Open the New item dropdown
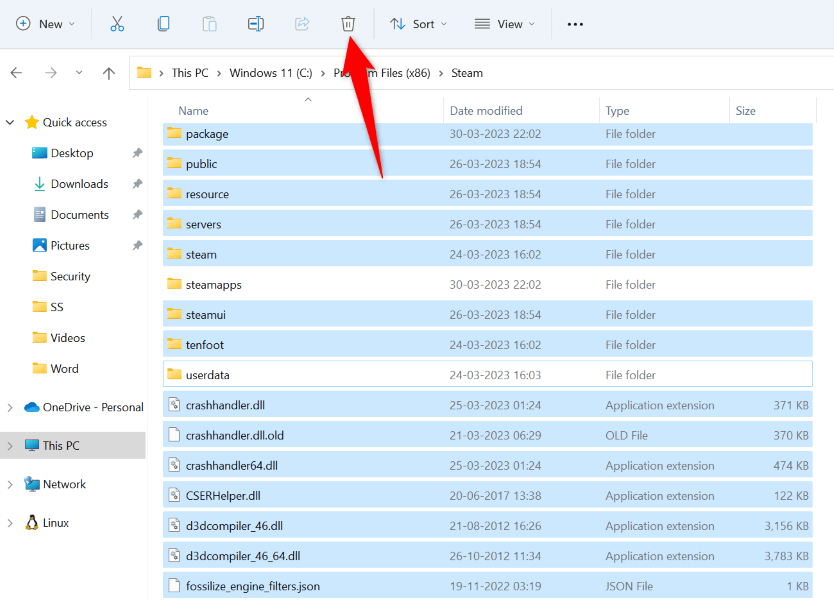The height and width of the screenshot is (600, 834). [x=46, y=24]
